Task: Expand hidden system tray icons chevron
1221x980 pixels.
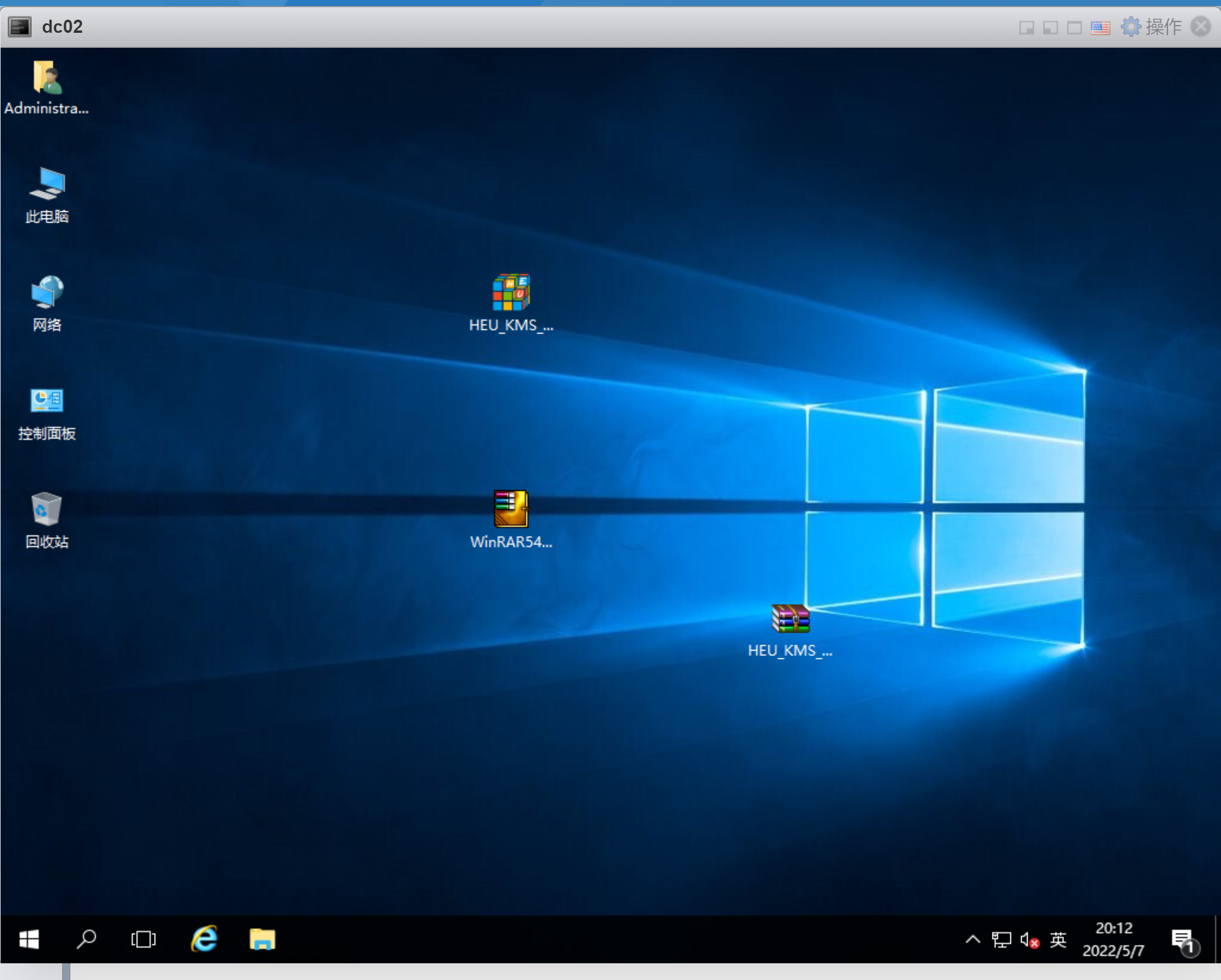Action: (x=972, y=939)
